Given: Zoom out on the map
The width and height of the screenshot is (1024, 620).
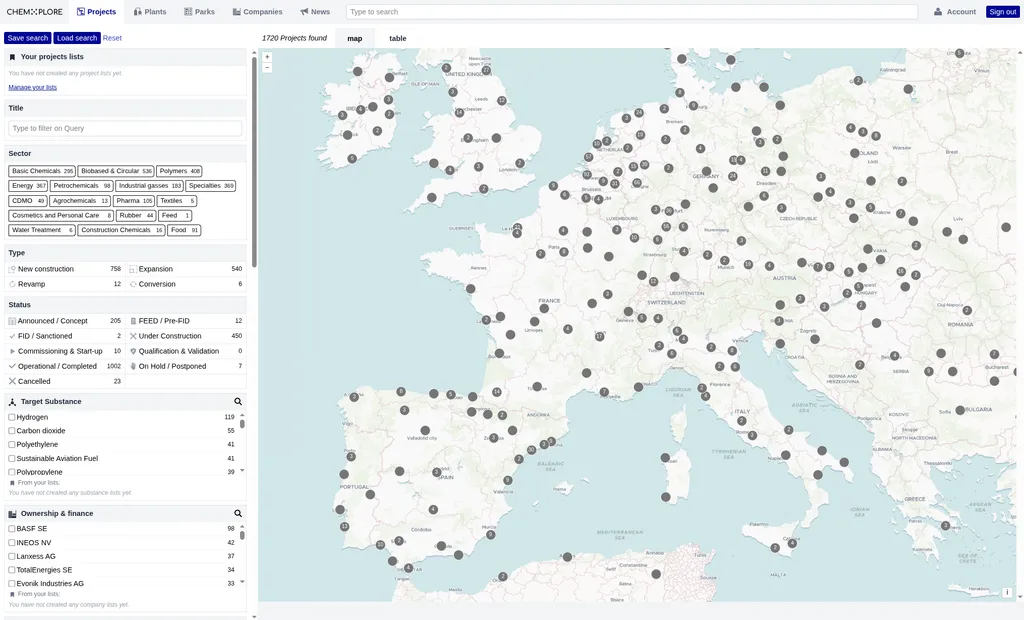Looking at the screenshot, I should coord(267,67).
